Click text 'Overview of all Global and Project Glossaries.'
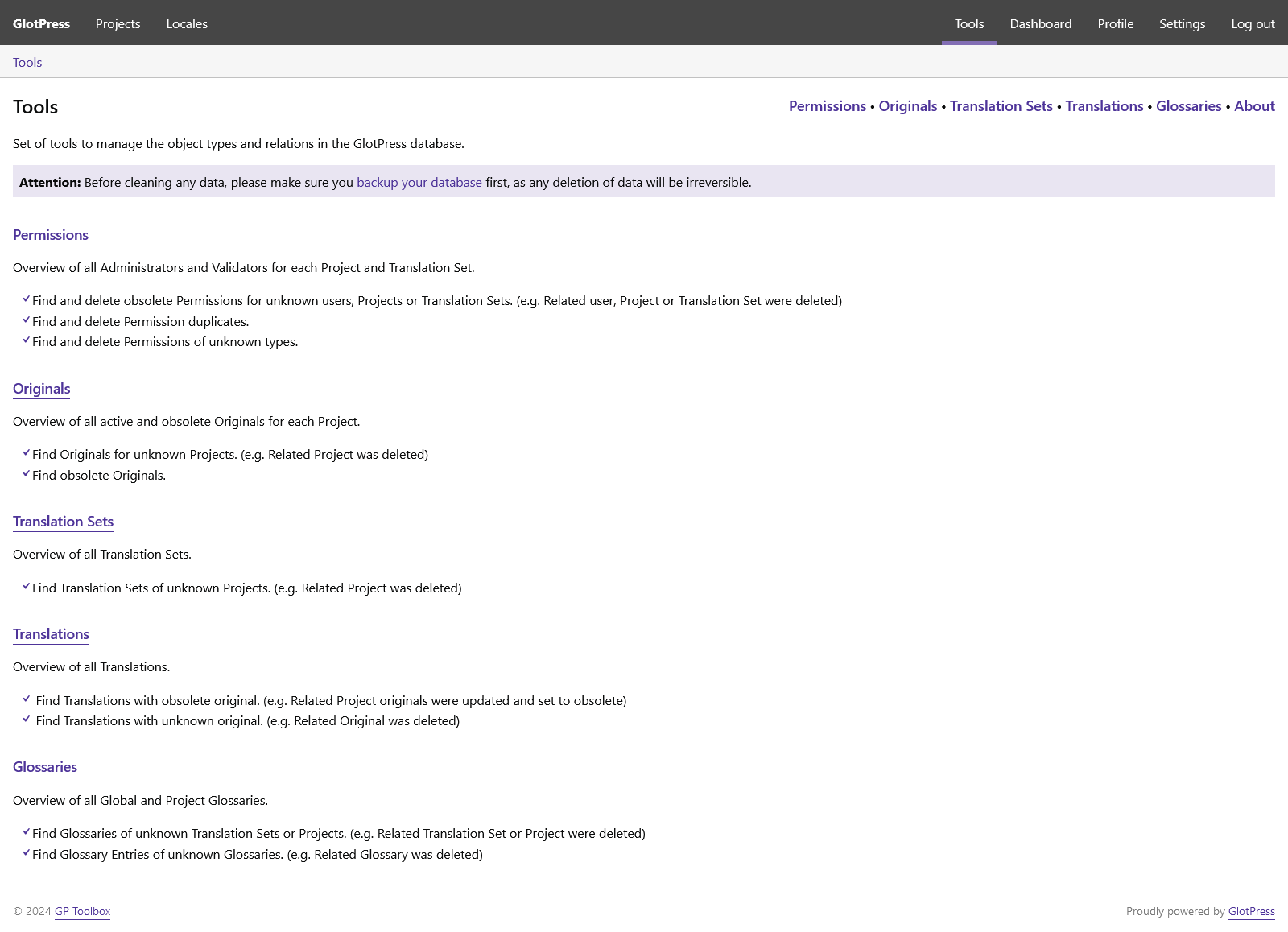Image resolution: width=1288 pixels, height=932 pixels. coord(141,800)
